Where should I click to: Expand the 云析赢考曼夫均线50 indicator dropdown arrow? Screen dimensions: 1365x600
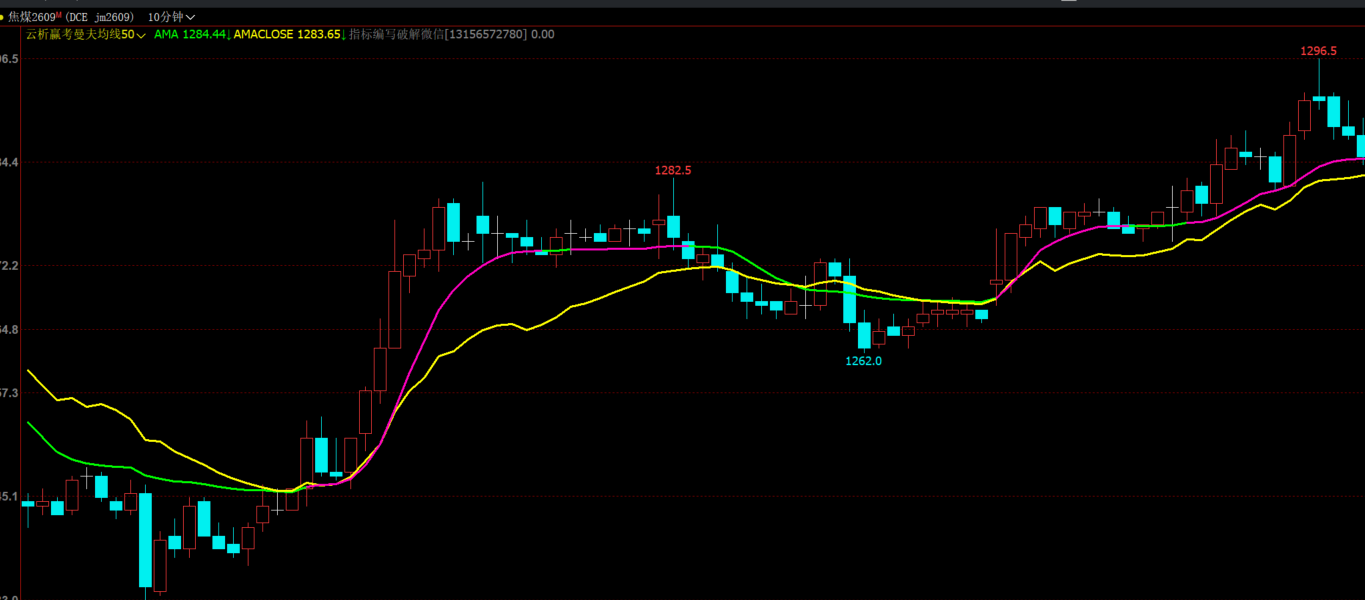click(141, 35)
